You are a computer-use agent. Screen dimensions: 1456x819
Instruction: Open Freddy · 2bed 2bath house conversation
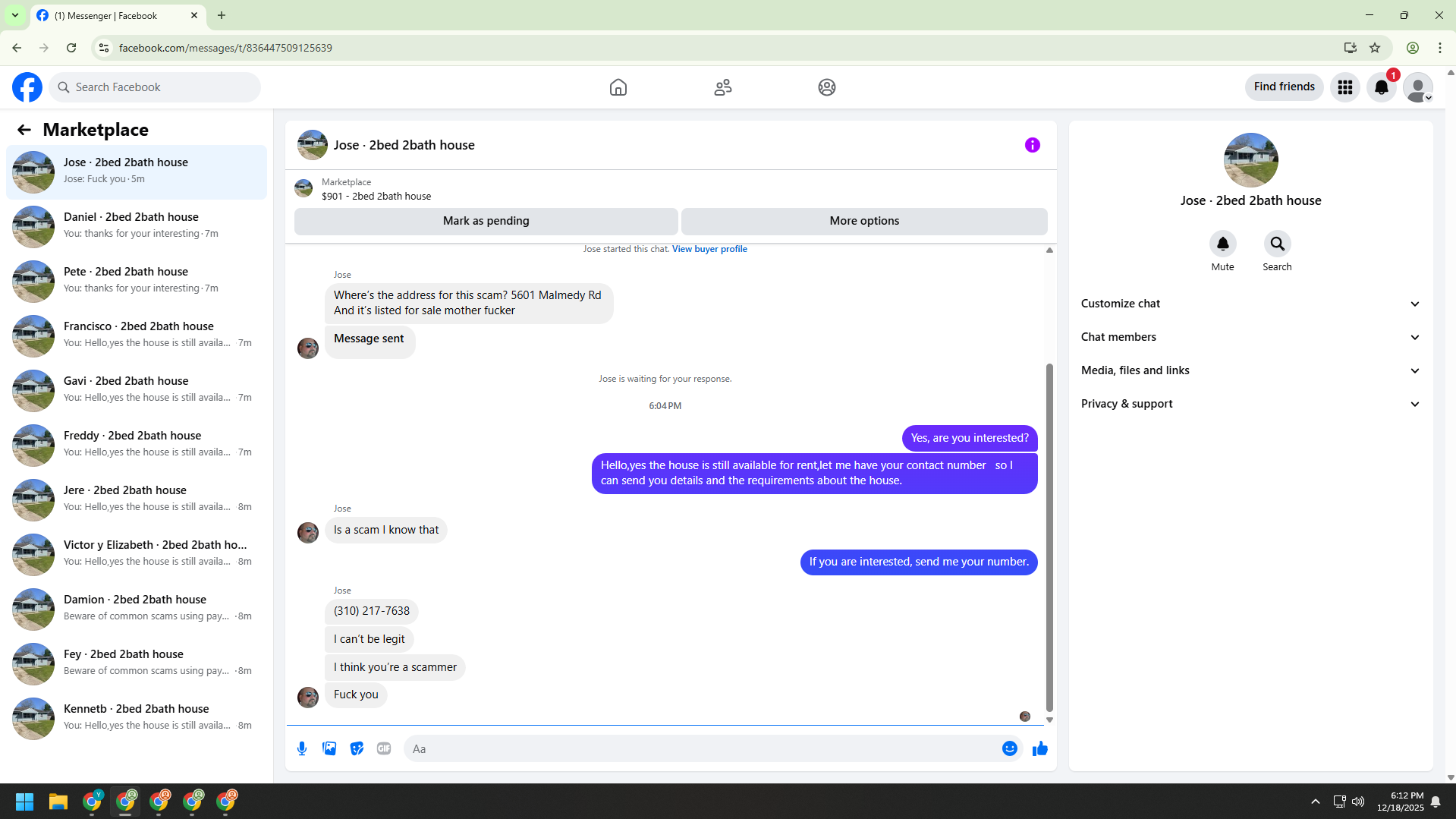coord(137,446)
